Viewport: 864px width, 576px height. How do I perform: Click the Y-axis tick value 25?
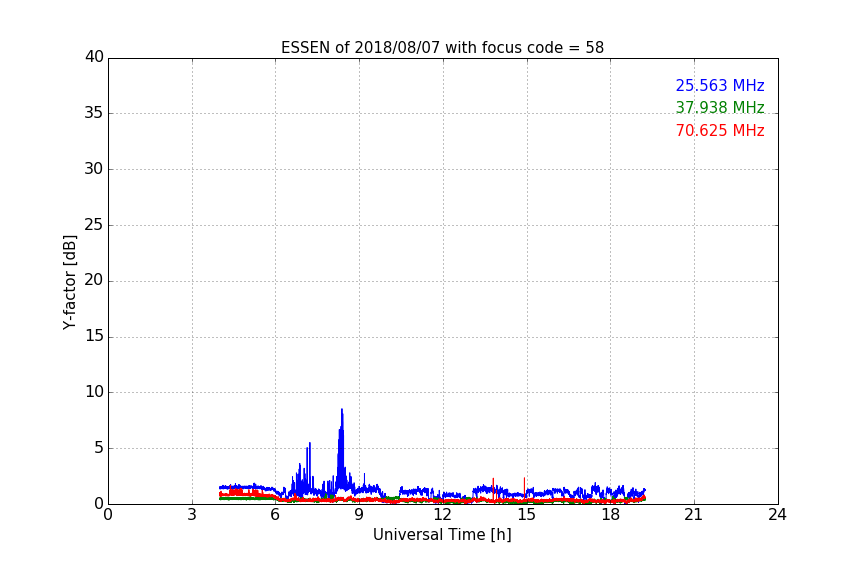pos(94,225)
